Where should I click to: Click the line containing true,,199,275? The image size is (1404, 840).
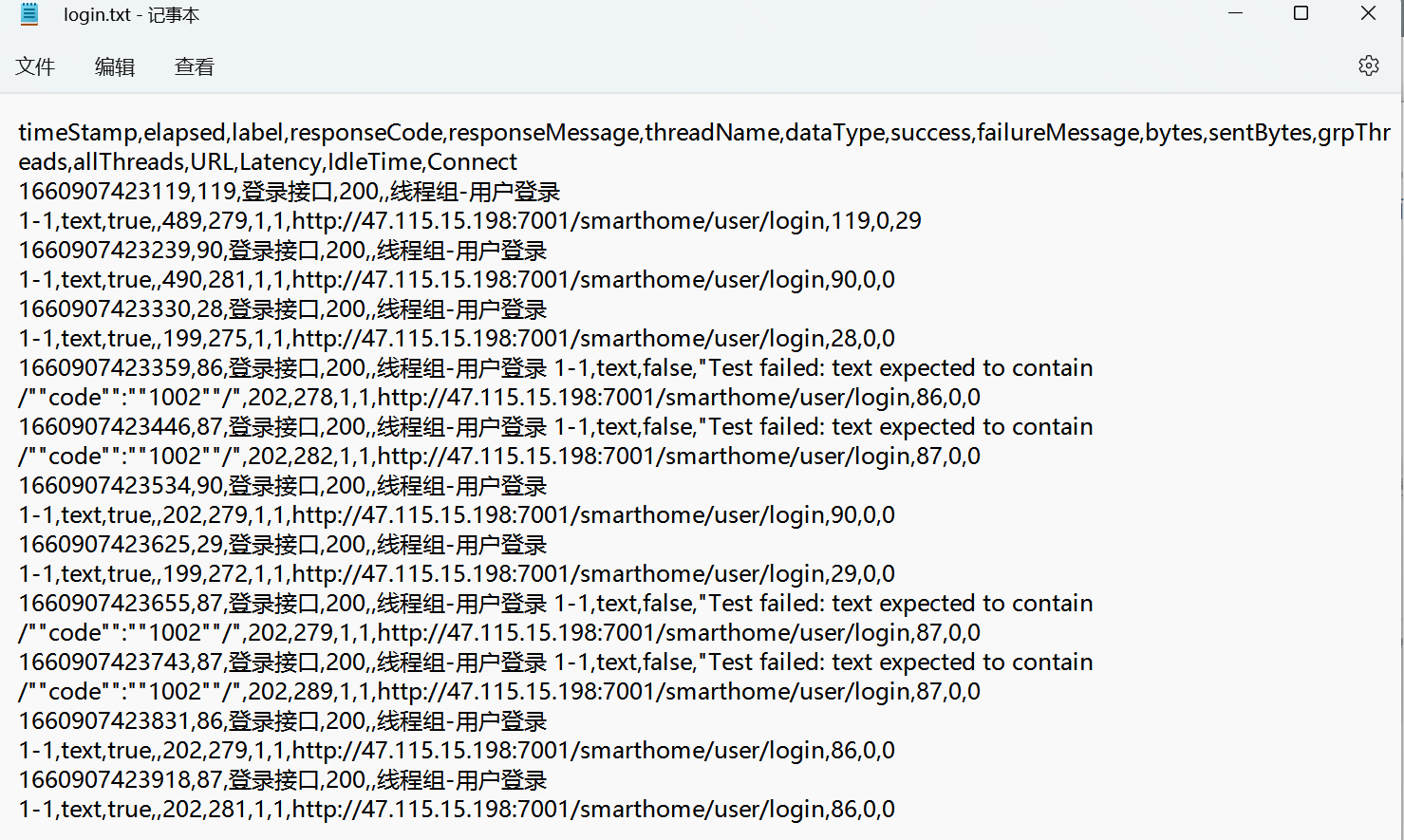457,338
